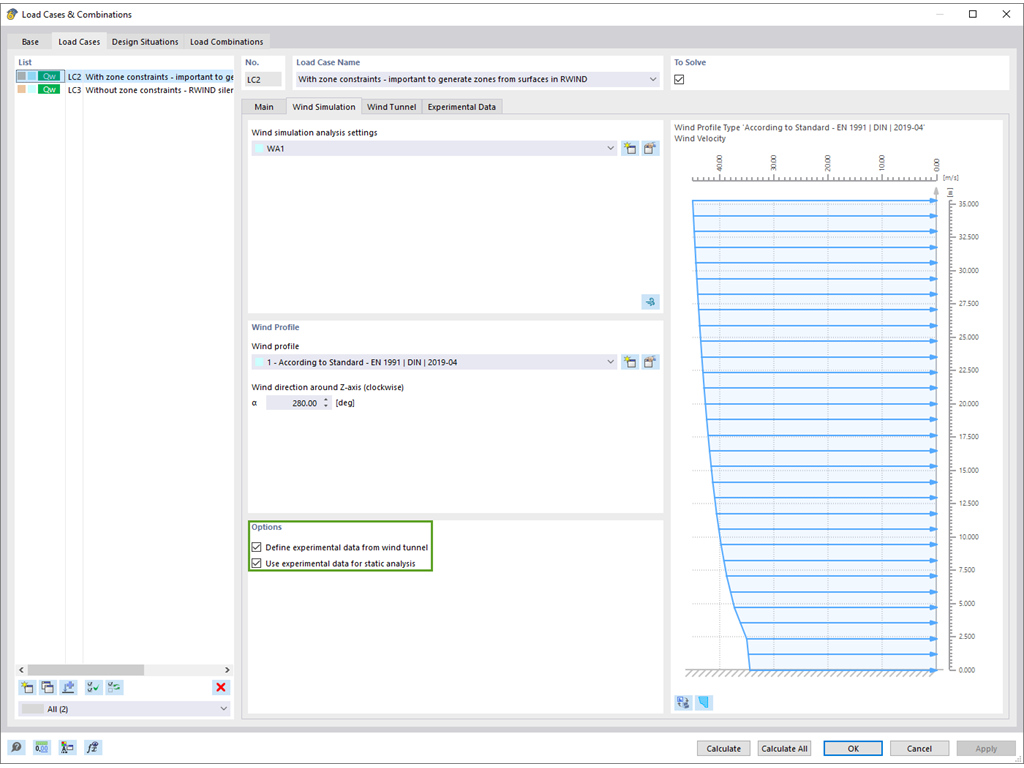Uncheck Use experimental data for static analysis
This screenshot has height=768, width=1024.
point(257,563)
